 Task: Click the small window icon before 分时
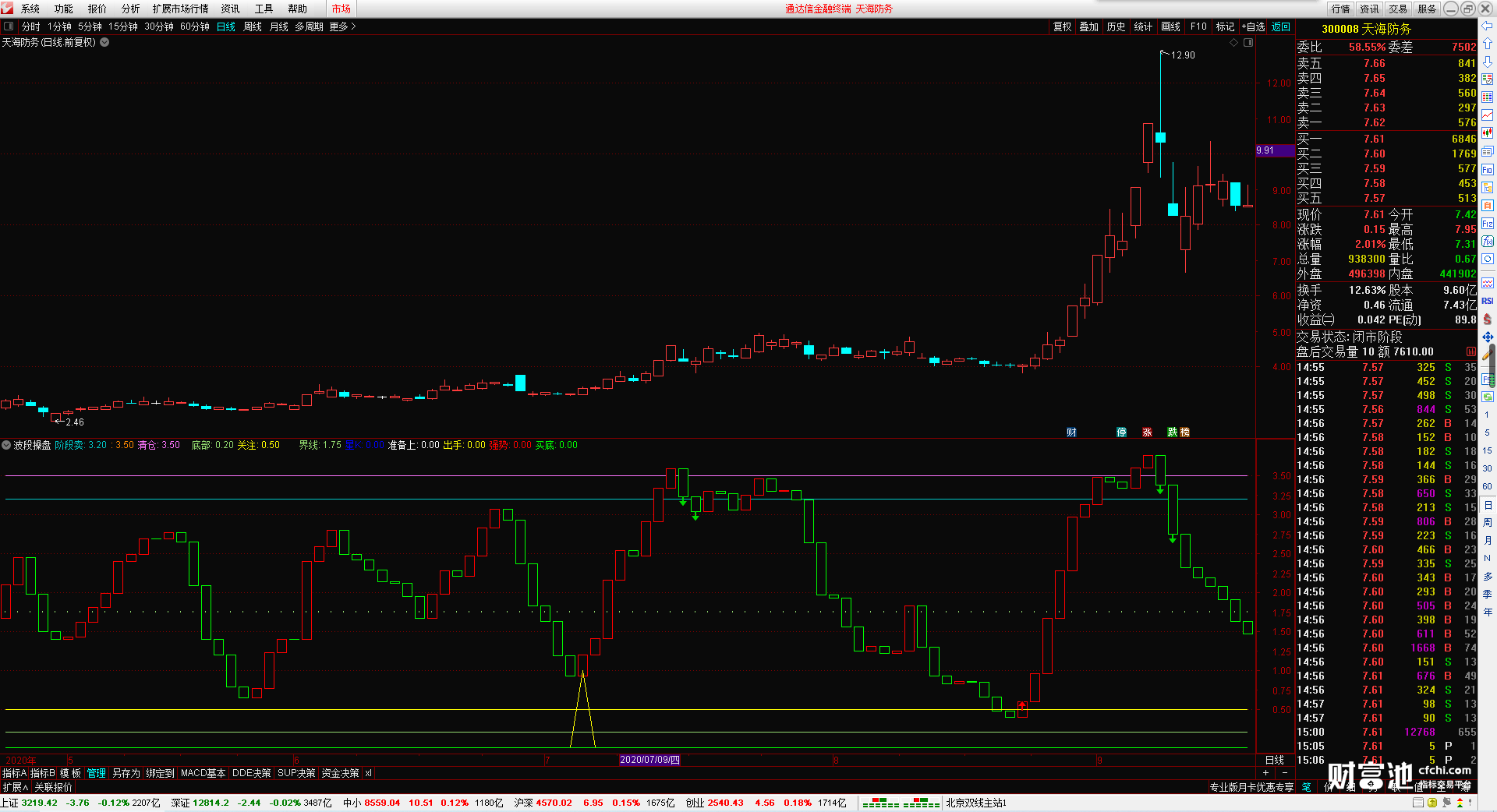coord(9,26)
